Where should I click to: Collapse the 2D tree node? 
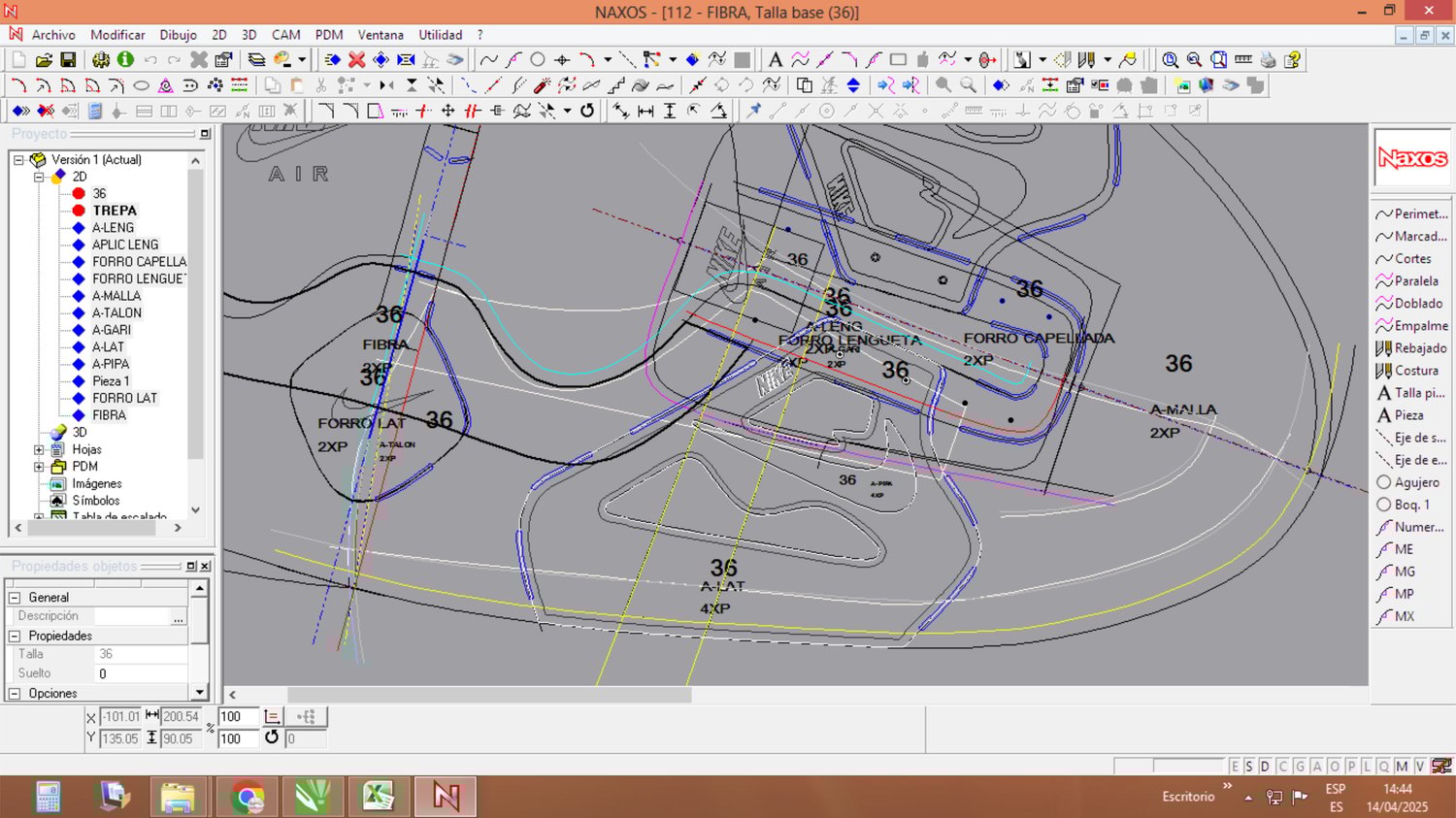click(x=39, y=177)
